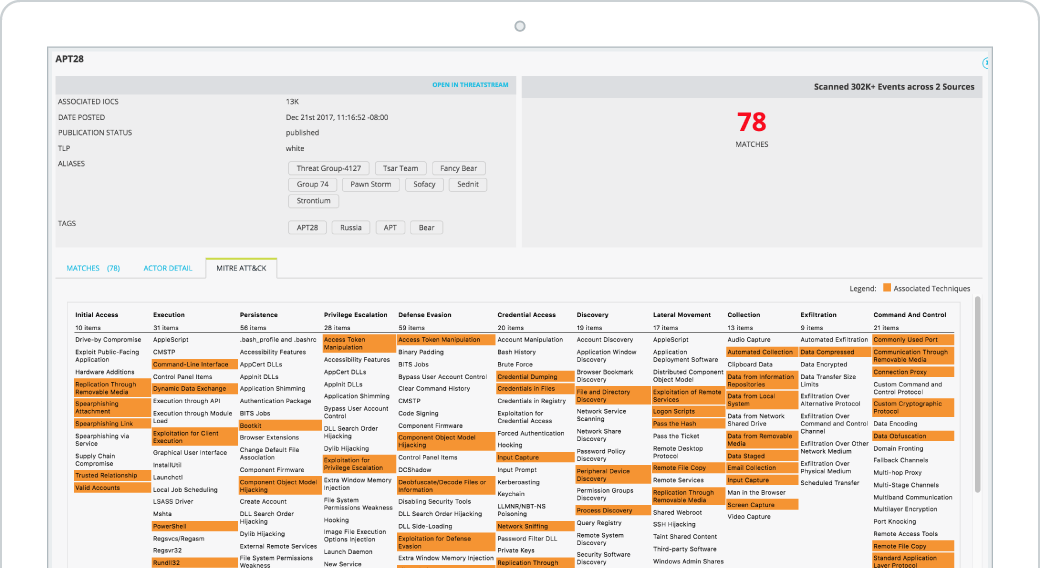The width and height of the screenshot is (1040, 568).
Task: Click the Network Sniffing technique
Action: [535, 526]
